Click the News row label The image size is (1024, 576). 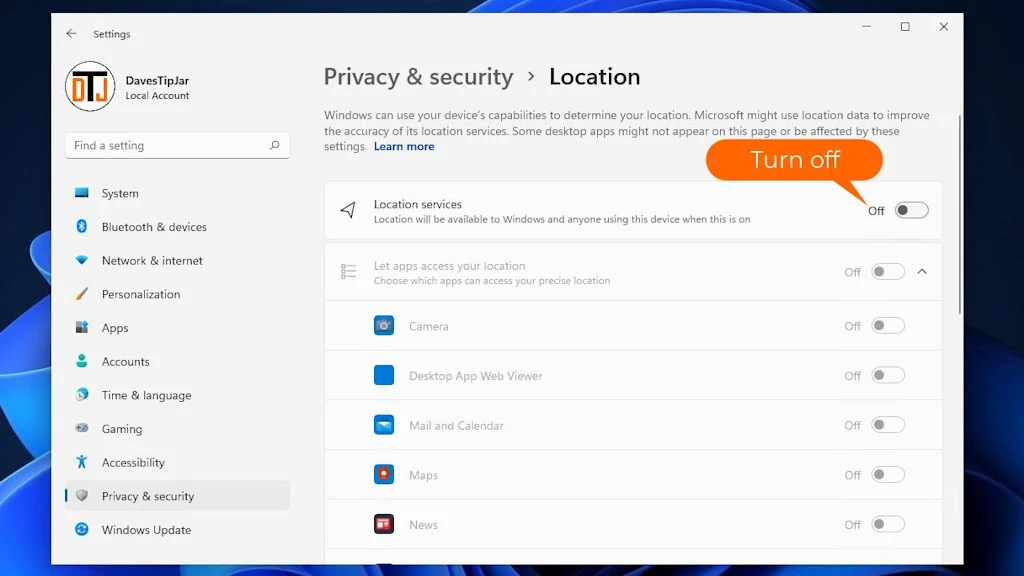[423, 524]
